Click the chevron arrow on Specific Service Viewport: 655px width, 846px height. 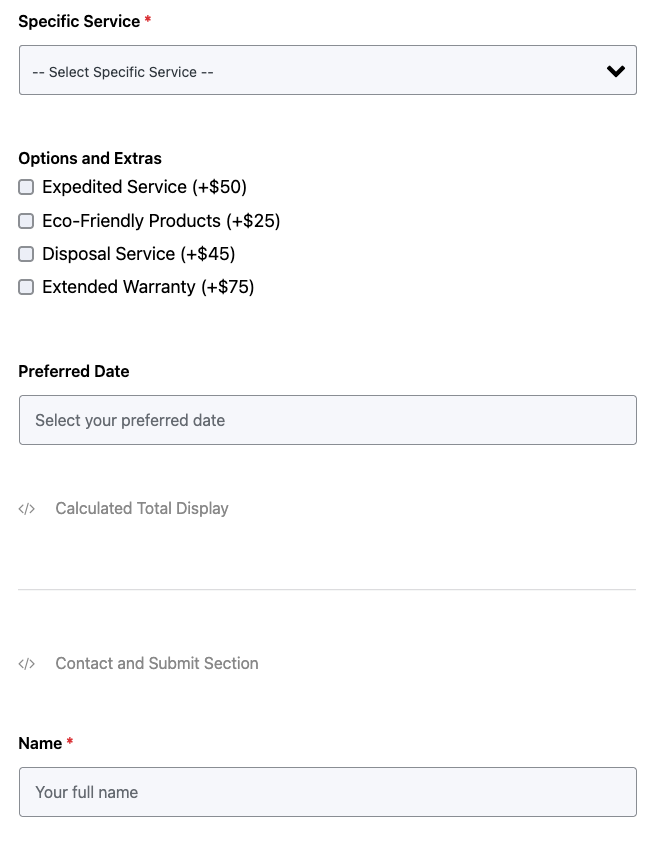[x=615, y=71]
